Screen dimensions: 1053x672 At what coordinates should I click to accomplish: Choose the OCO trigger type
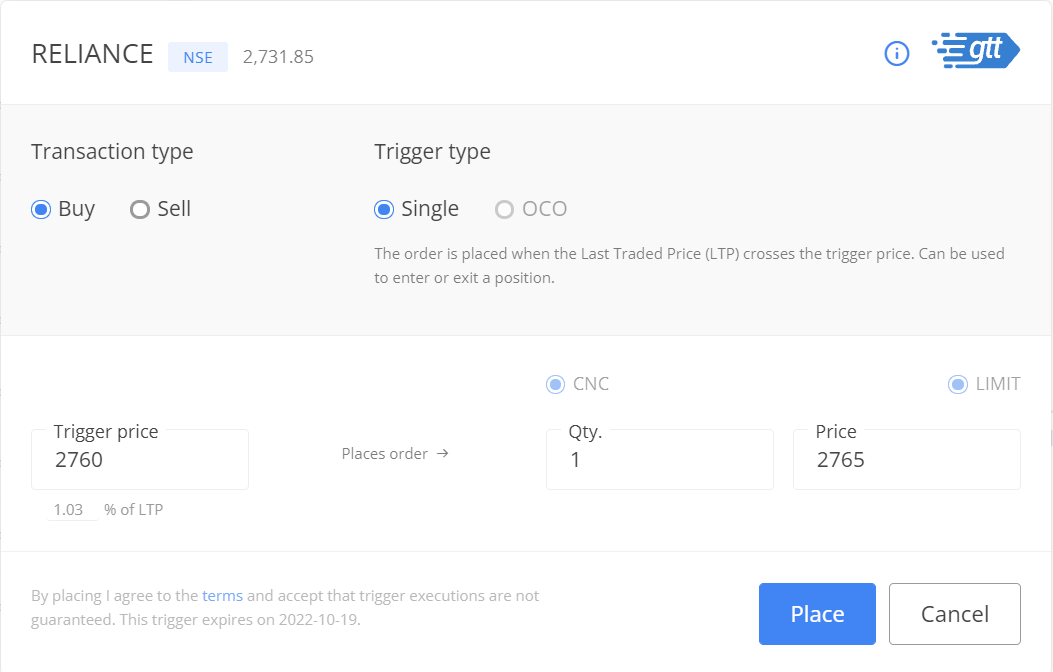click(x=504, y=209)
